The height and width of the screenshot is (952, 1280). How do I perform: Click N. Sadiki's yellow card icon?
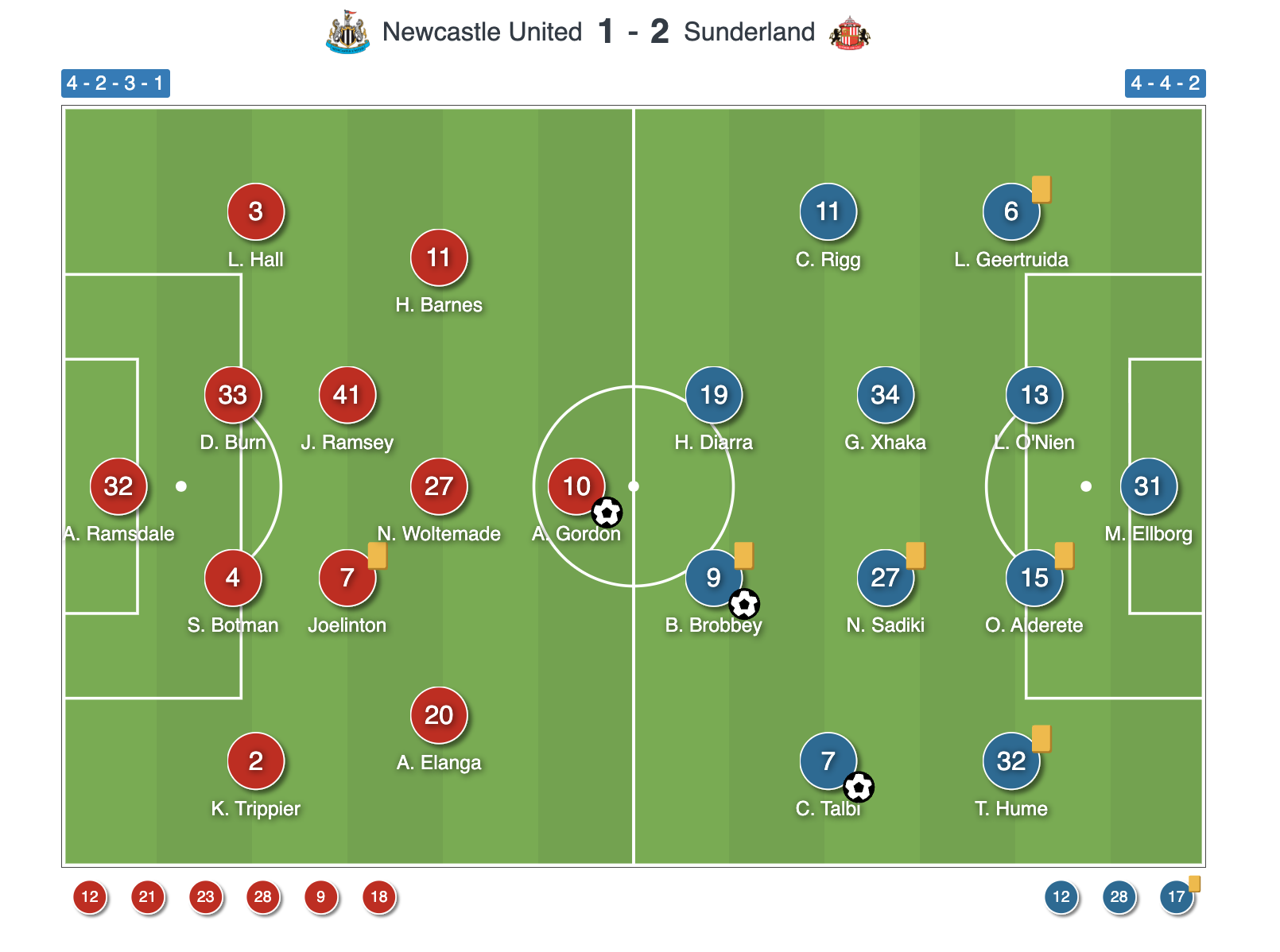pyautogui.click(x=915, y=555)
